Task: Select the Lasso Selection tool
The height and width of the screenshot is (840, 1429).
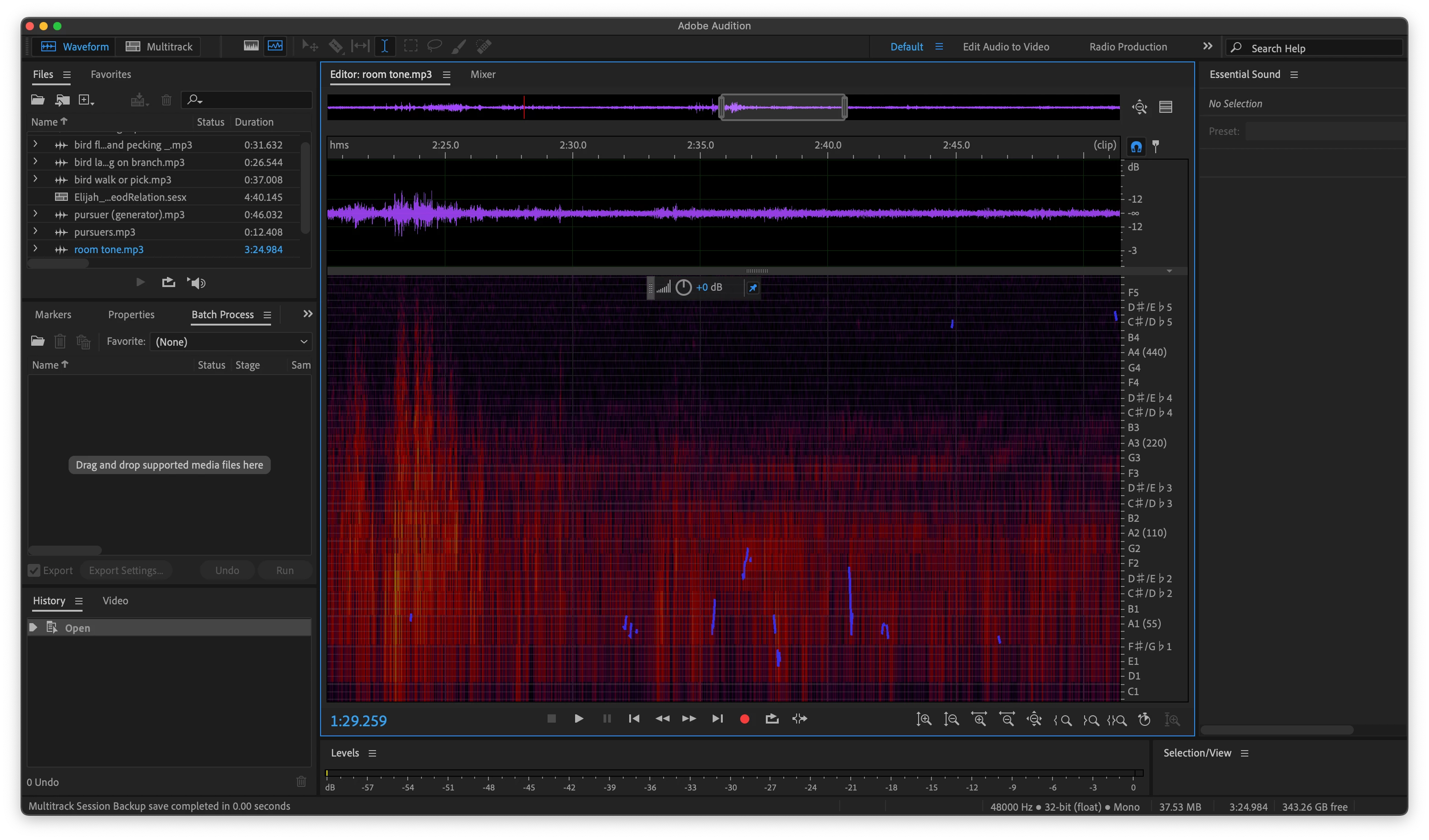Action: (x=434, y=46)
